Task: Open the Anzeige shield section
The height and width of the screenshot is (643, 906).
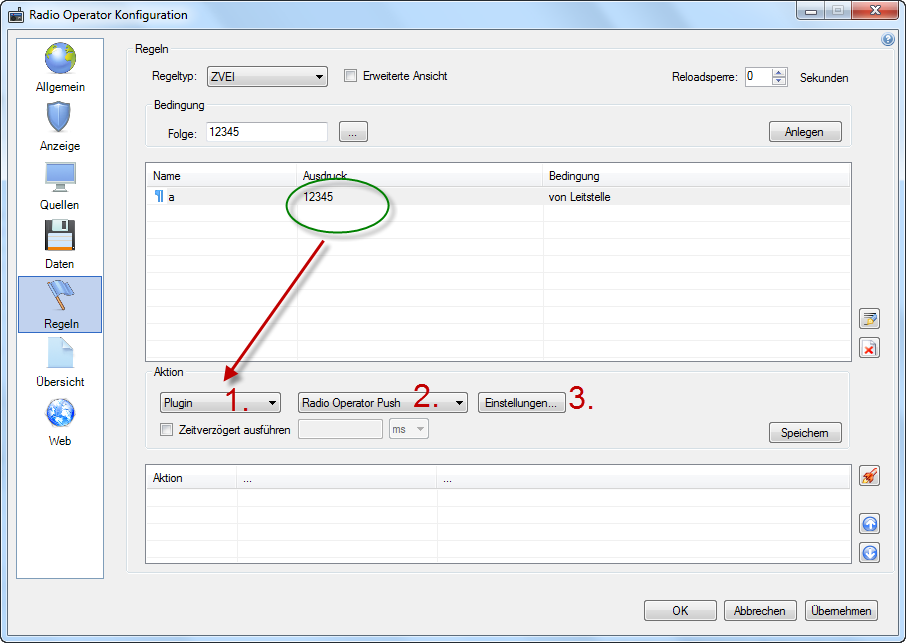Action: [x=60, y=127]
